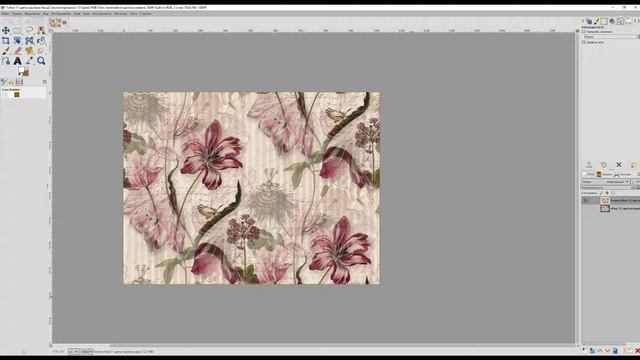Switch to the Слои layers tab

tap(588, 174)
